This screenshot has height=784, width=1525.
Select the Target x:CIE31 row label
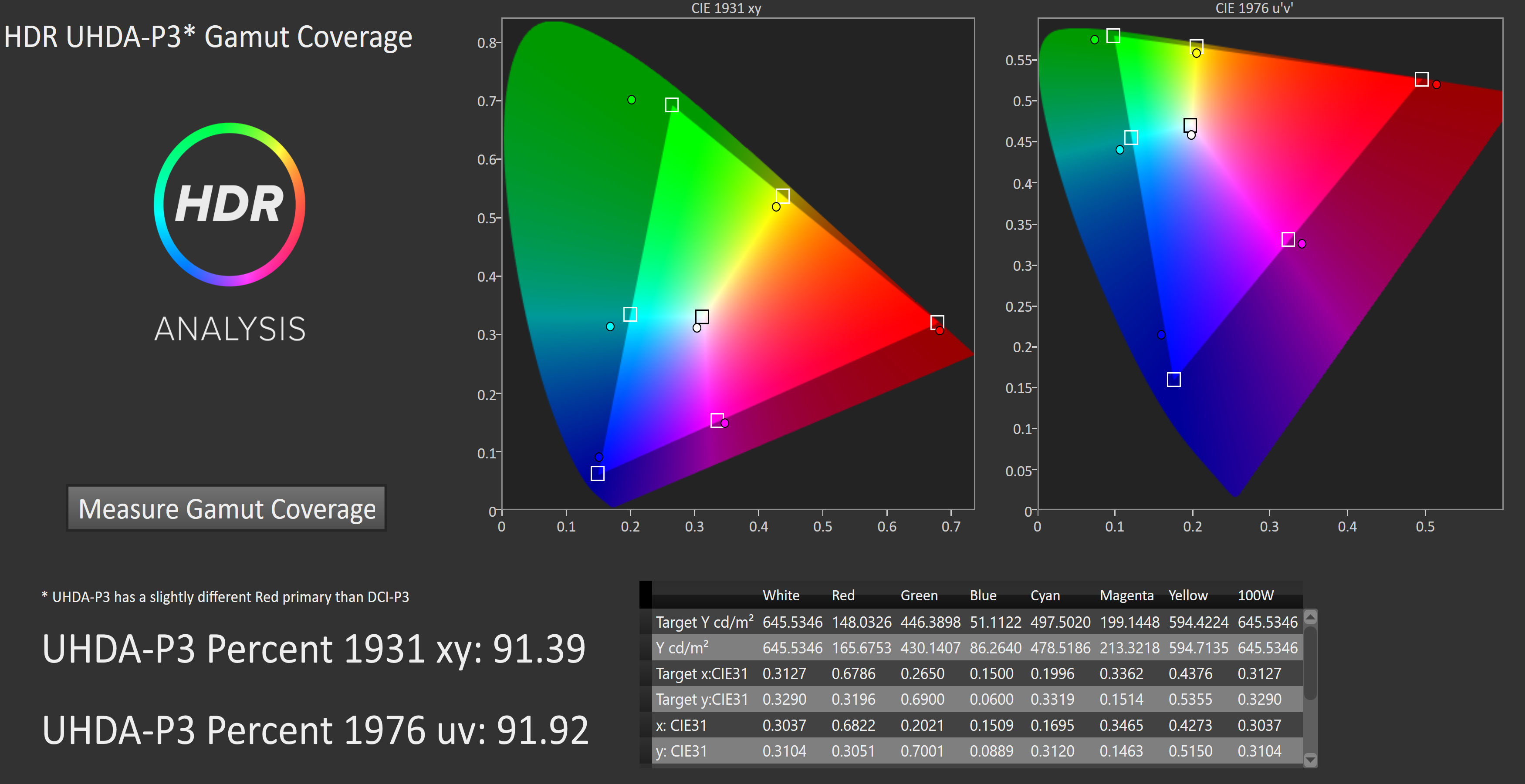pos(702,673)
